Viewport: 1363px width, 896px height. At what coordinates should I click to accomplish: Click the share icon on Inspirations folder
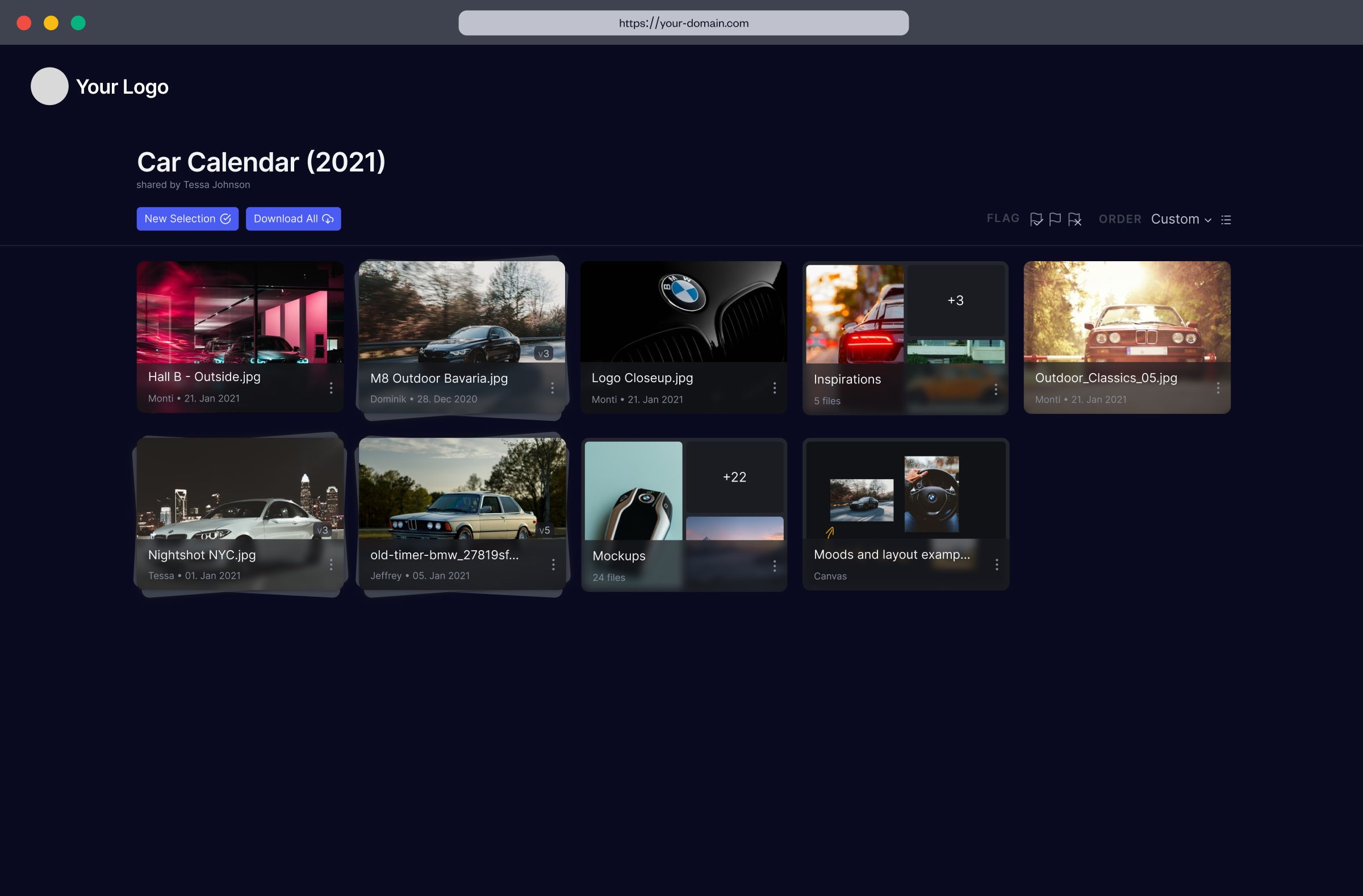pos(997,389)
